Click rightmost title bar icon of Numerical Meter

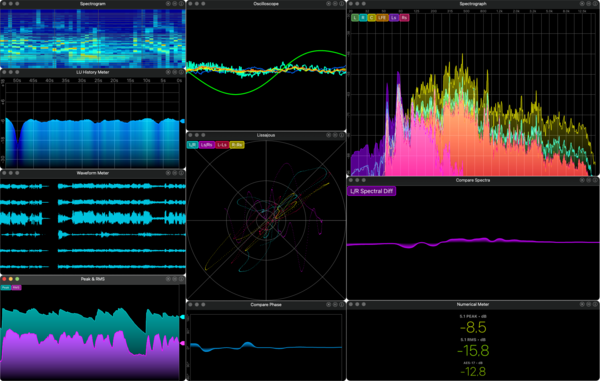(x=595, y=304)
